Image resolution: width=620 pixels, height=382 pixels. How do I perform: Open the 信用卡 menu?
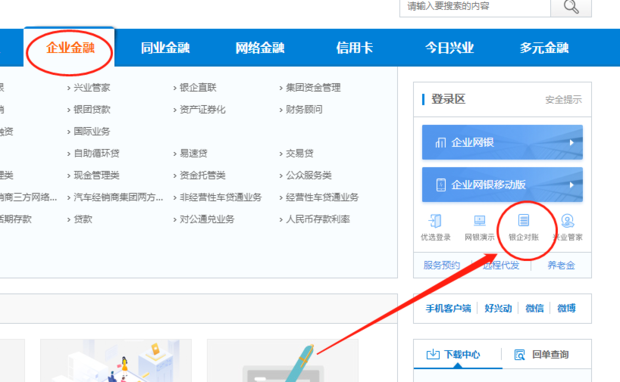pos(354,48)
